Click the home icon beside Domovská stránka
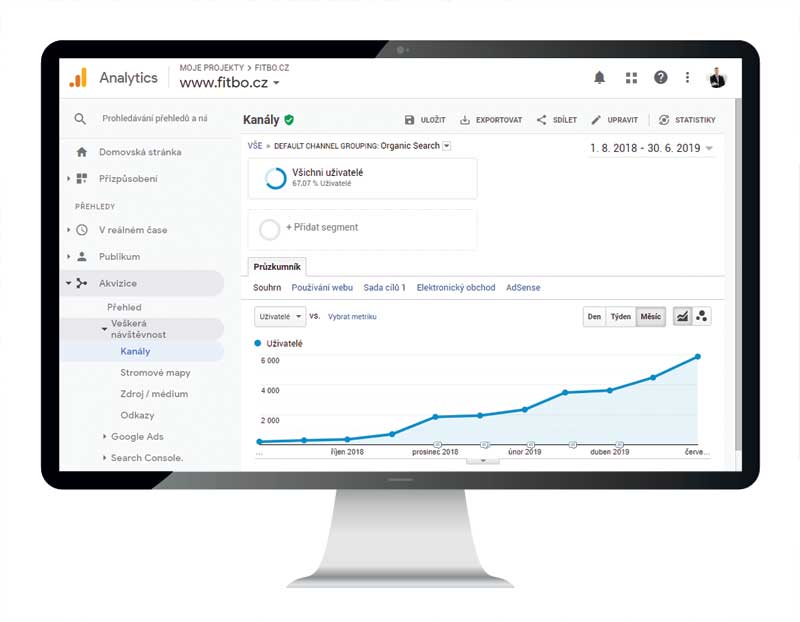800x622 pixels. coord(82,152)
